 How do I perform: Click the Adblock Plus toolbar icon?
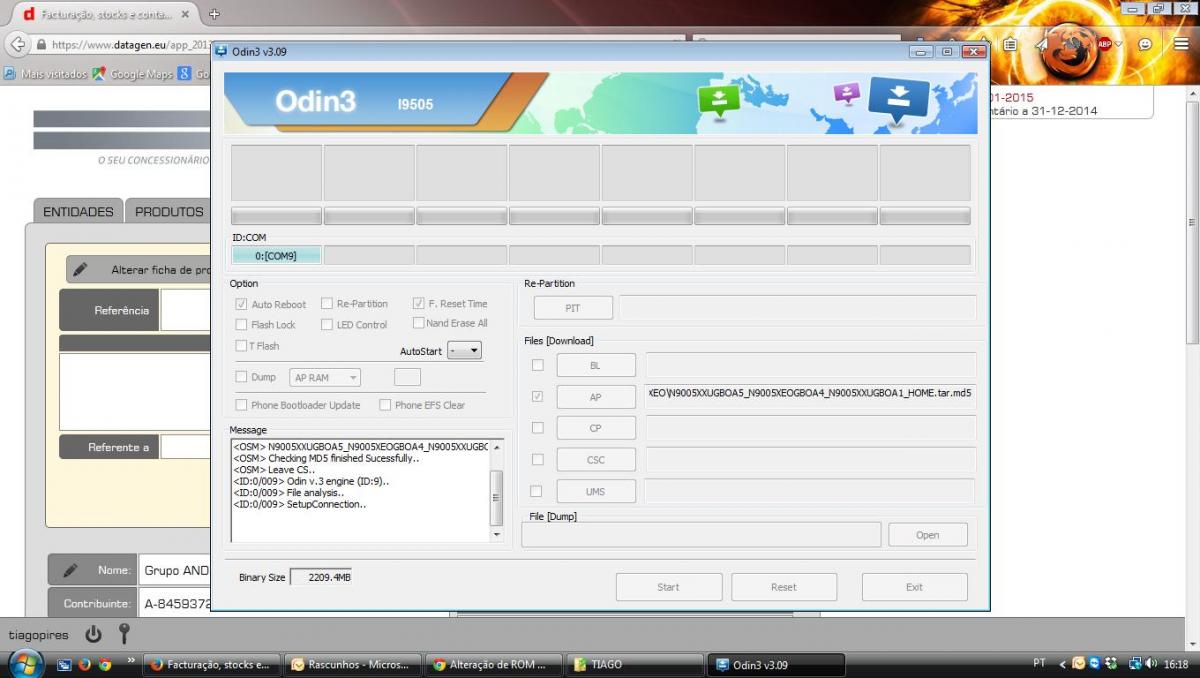[x=1105, y=44]
